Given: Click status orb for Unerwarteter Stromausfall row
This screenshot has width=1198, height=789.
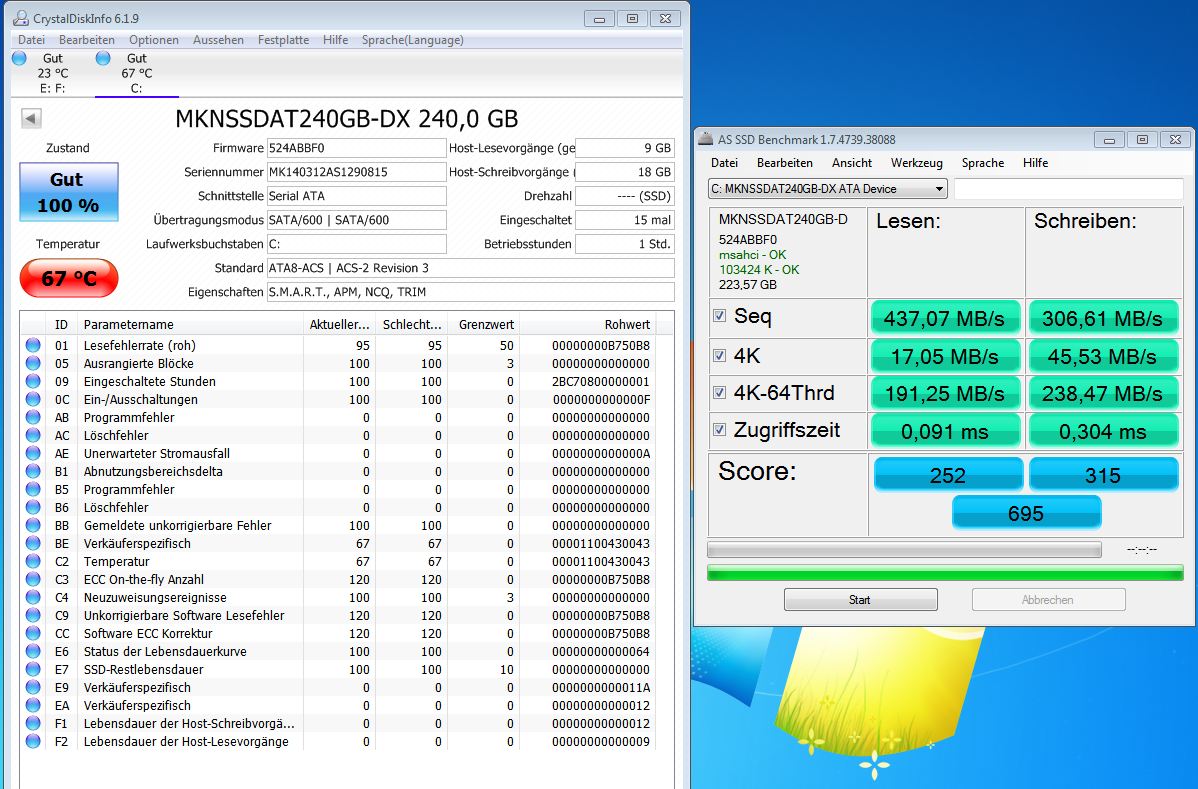Looking at the screenshot, I should [x=33, y=453].
